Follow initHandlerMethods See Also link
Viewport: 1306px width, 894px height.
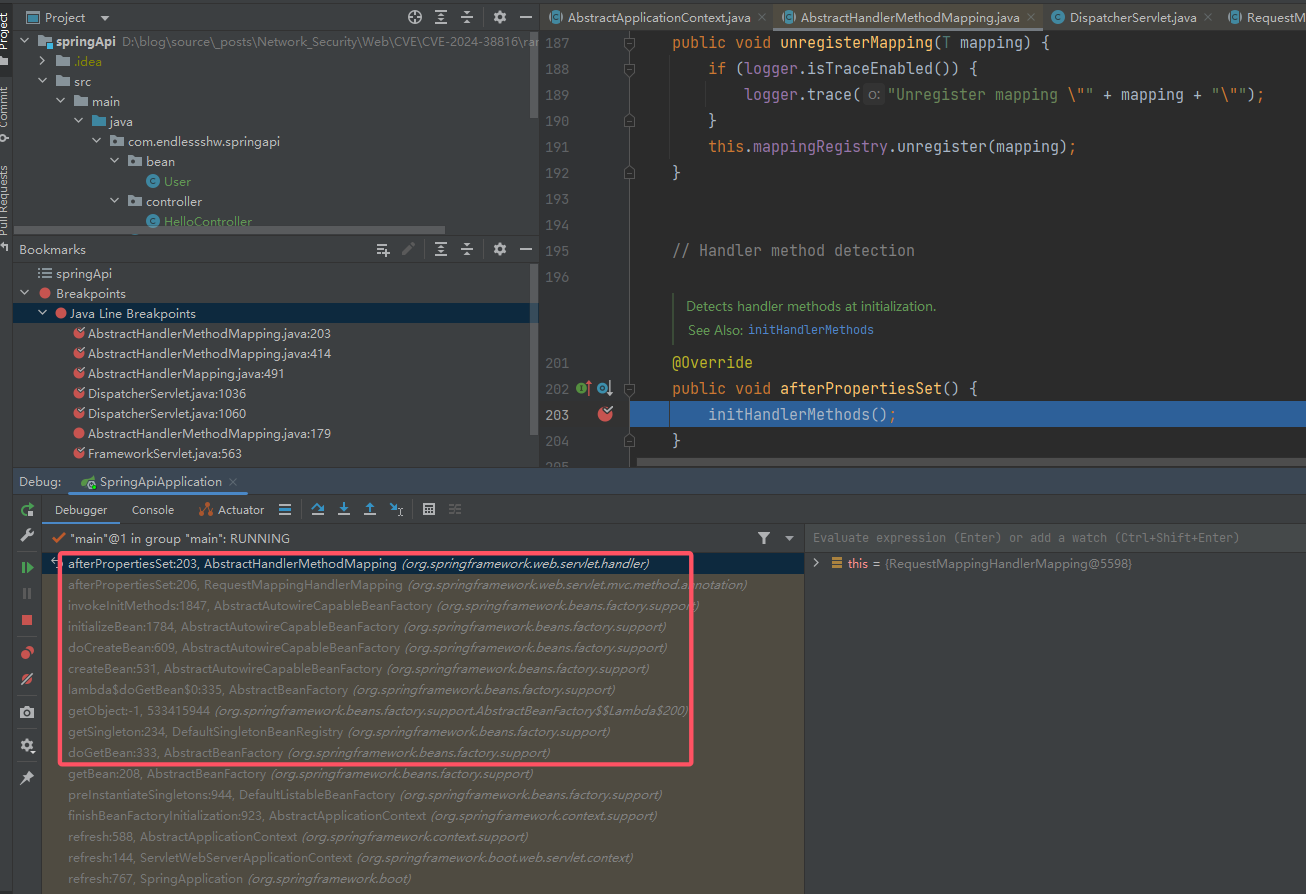click(x=810, y=330)
